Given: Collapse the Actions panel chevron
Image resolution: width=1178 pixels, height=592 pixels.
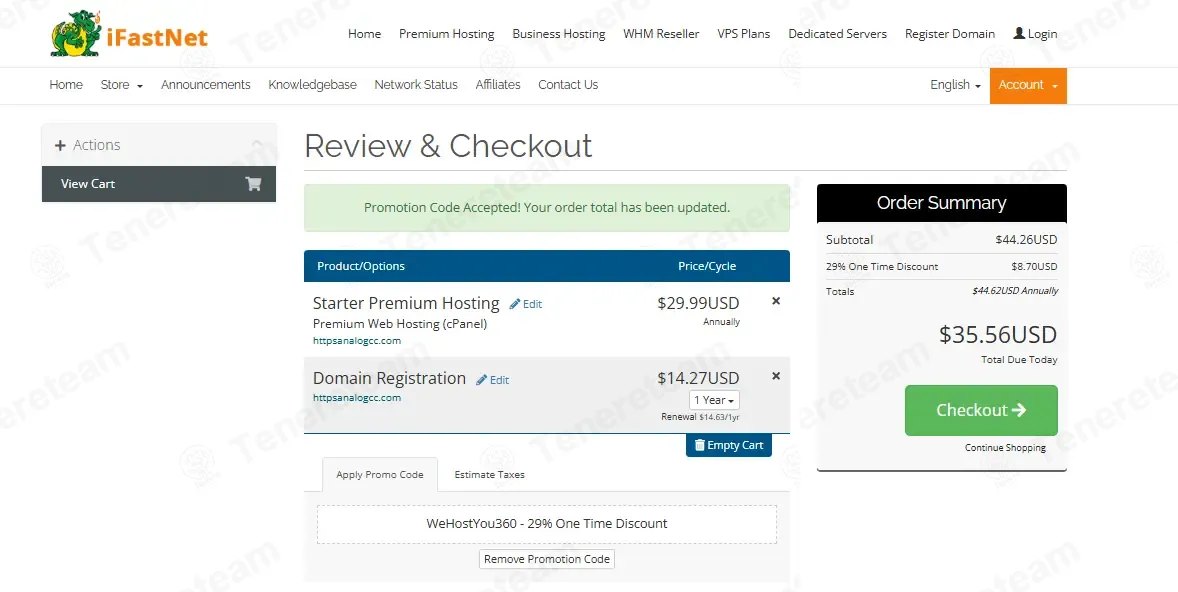Looking at the screenshot, I should click(x=257, y=144).
